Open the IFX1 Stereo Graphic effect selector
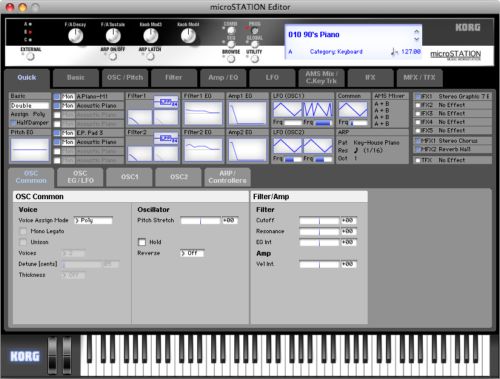 tap(464, 96)
